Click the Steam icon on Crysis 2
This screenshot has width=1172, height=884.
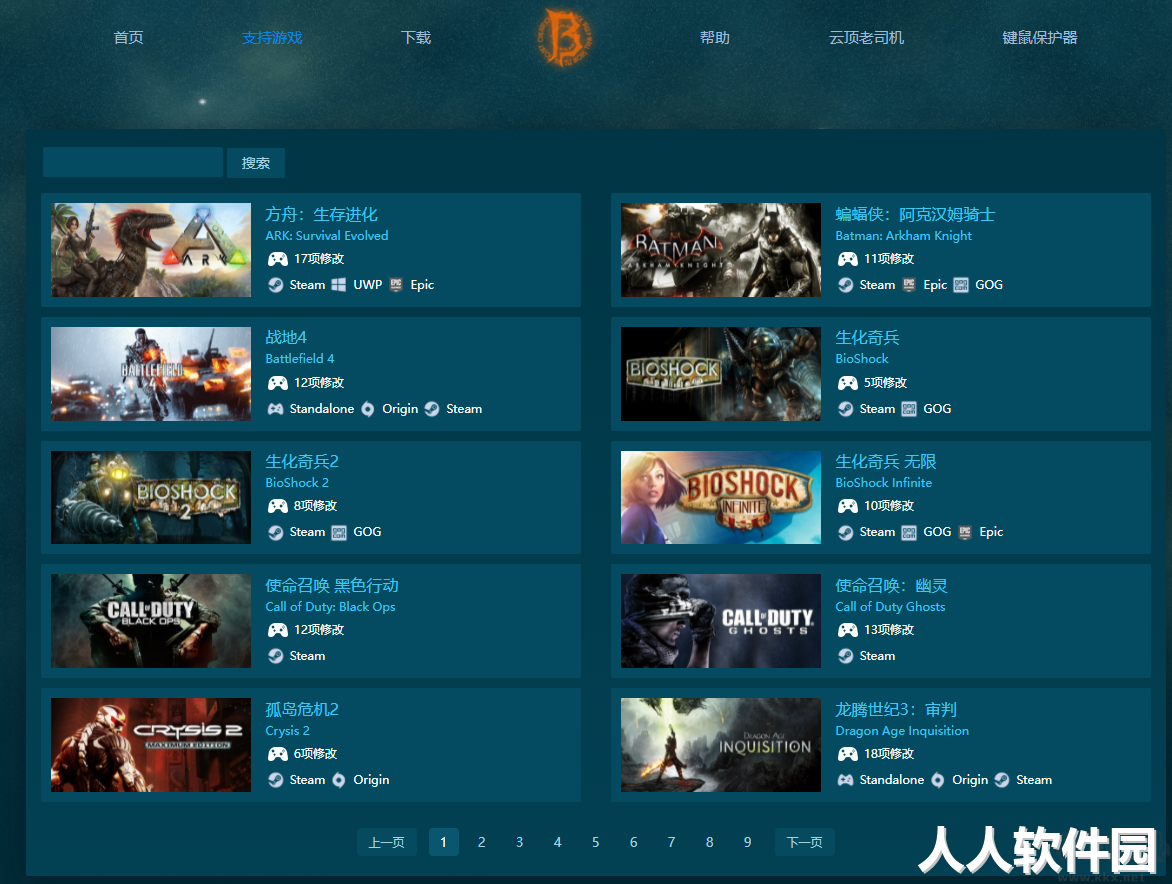click(276, 780)
